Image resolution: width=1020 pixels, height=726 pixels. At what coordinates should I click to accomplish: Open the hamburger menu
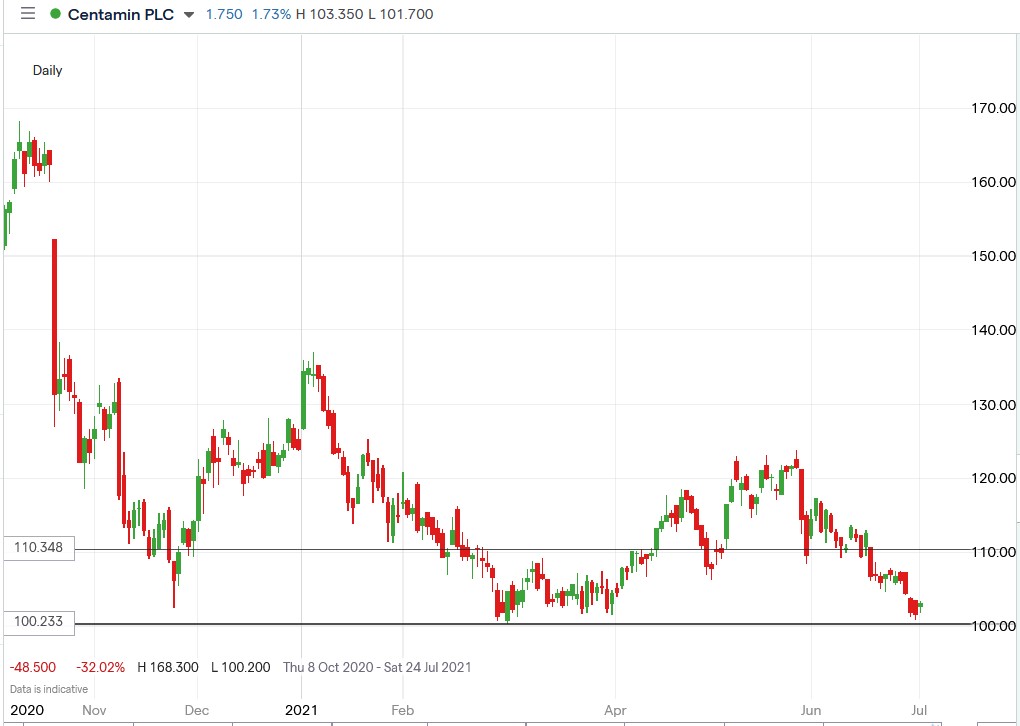(x=27, y=14)
